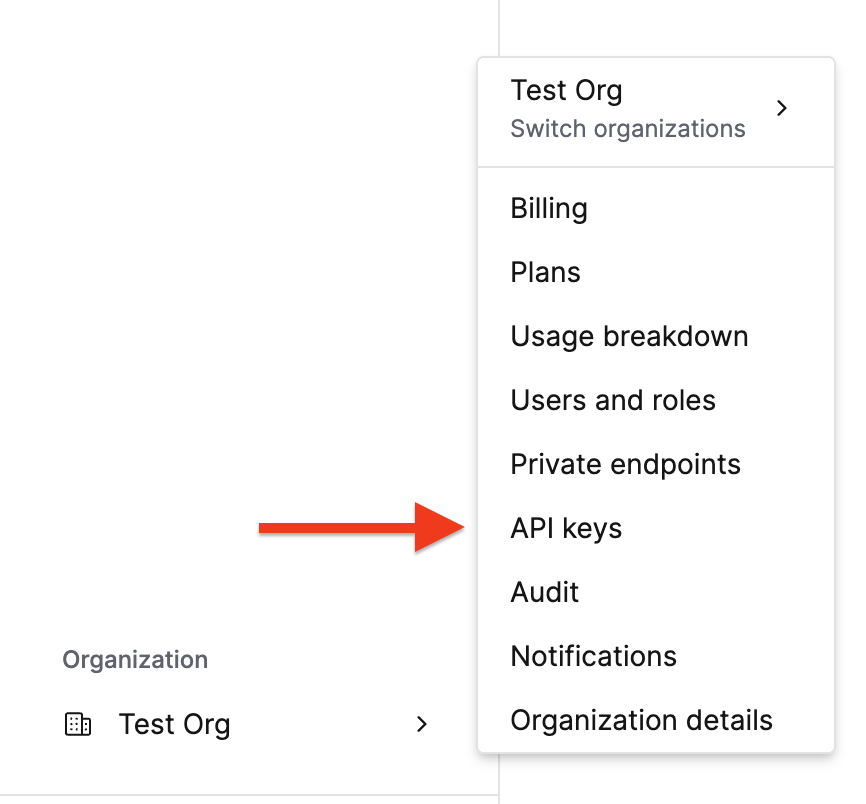The width and height of the screenshot is (866, 804).
Task: Click the Switch organizations subtitle text
Action: 628,129
